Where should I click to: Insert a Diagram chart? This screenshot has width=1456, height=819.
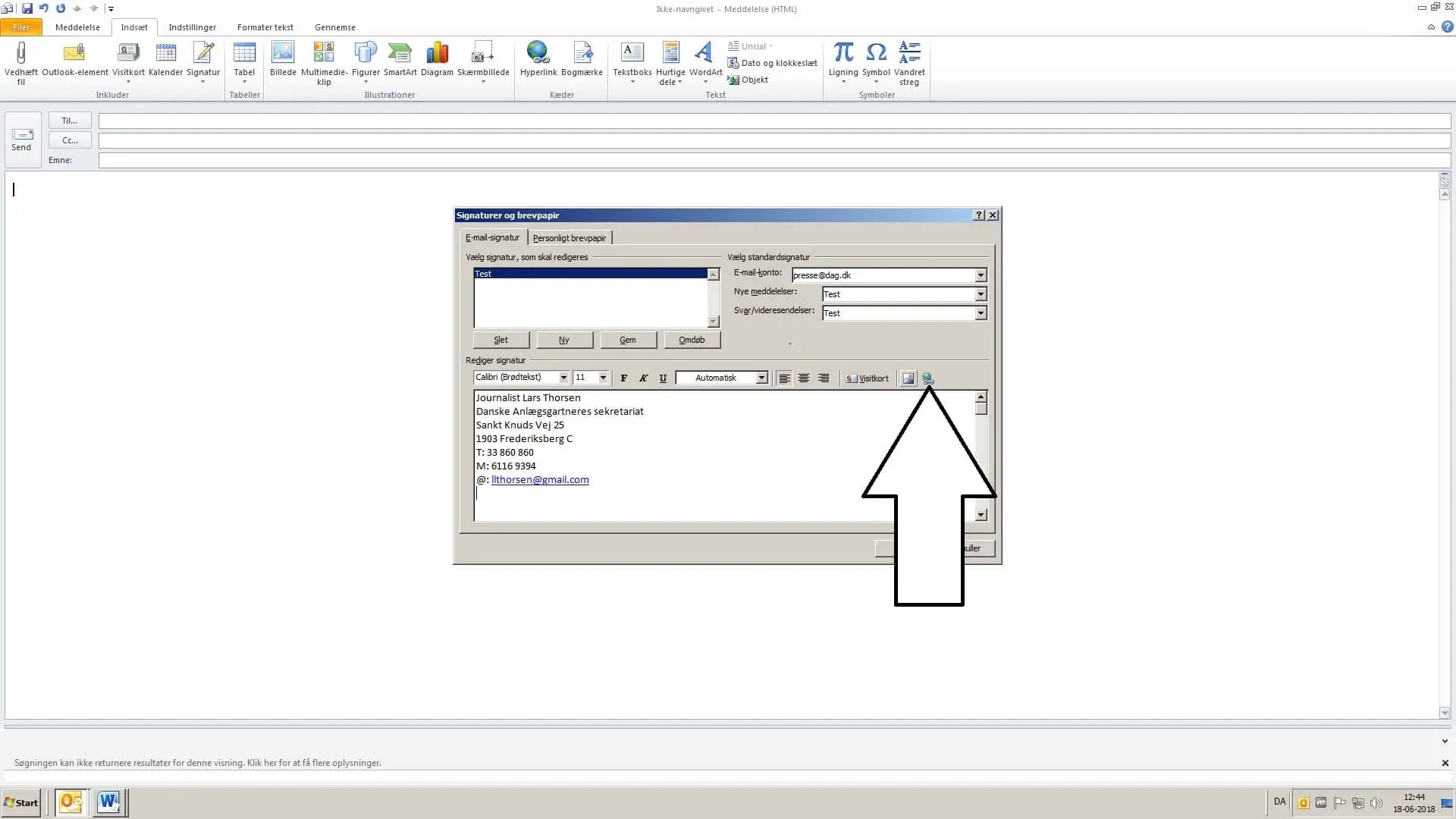[x=437, y=53]
